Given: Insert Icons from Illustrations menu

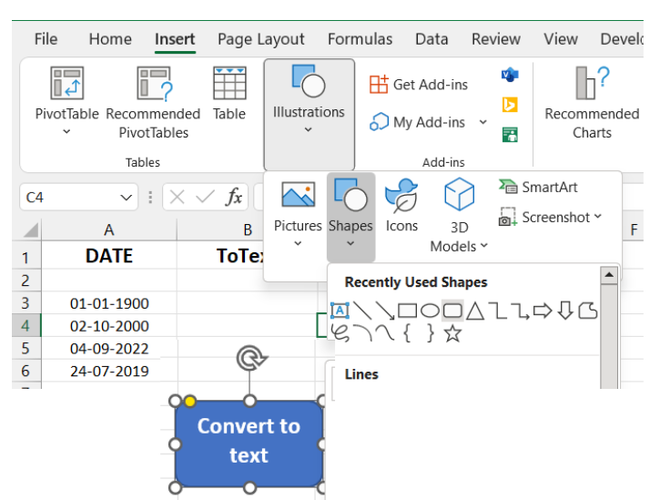Looking at the screenshot, I should (402, 205).
